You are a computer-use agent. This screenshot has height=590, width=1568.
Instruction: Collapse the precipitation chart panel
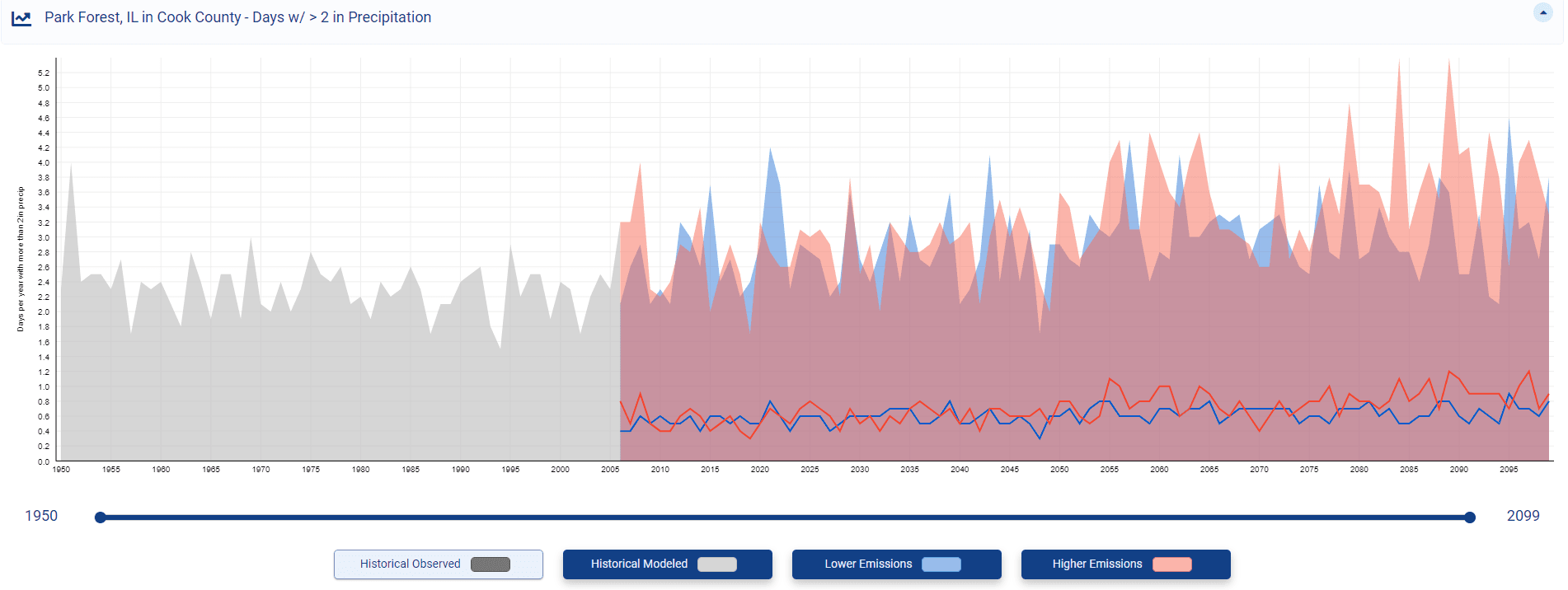click(1542, 12)
